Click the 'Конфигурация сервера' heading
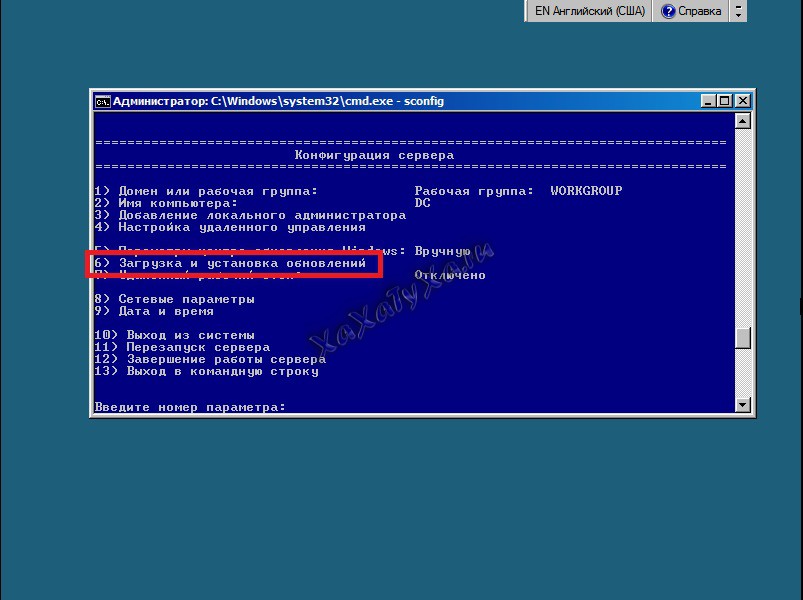The image size is (803, 600). click(x=374, y=155)
